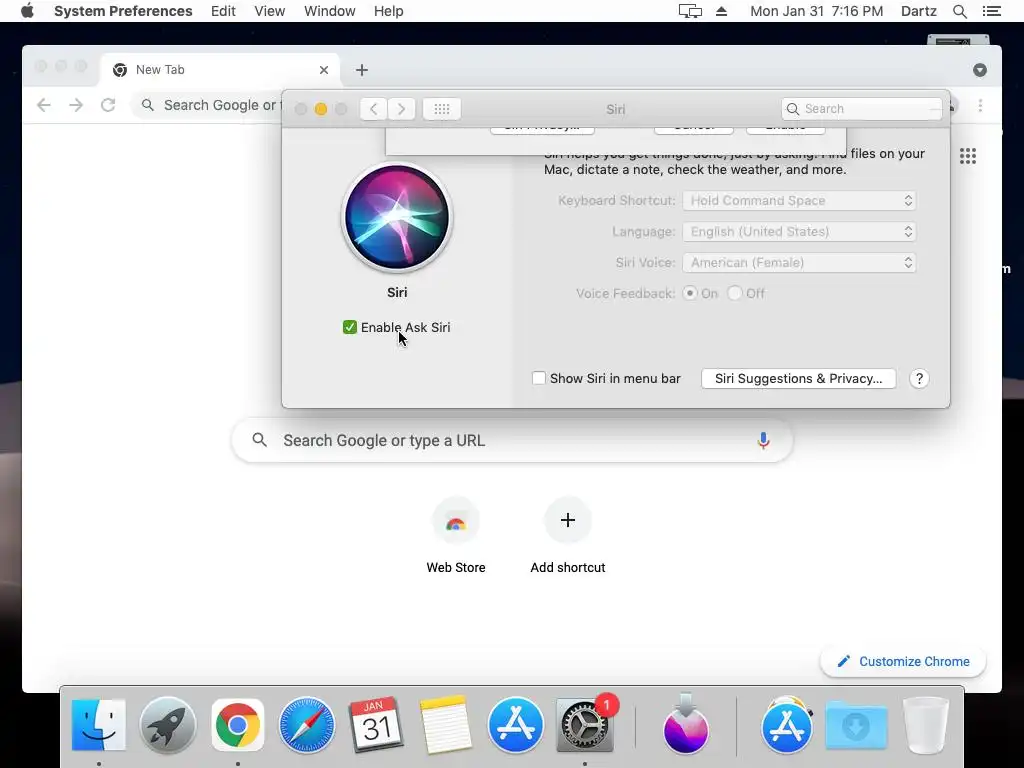Screen dimensions: 1024x768
Task: Show all preferences grid button
Action: click(441, 109)
